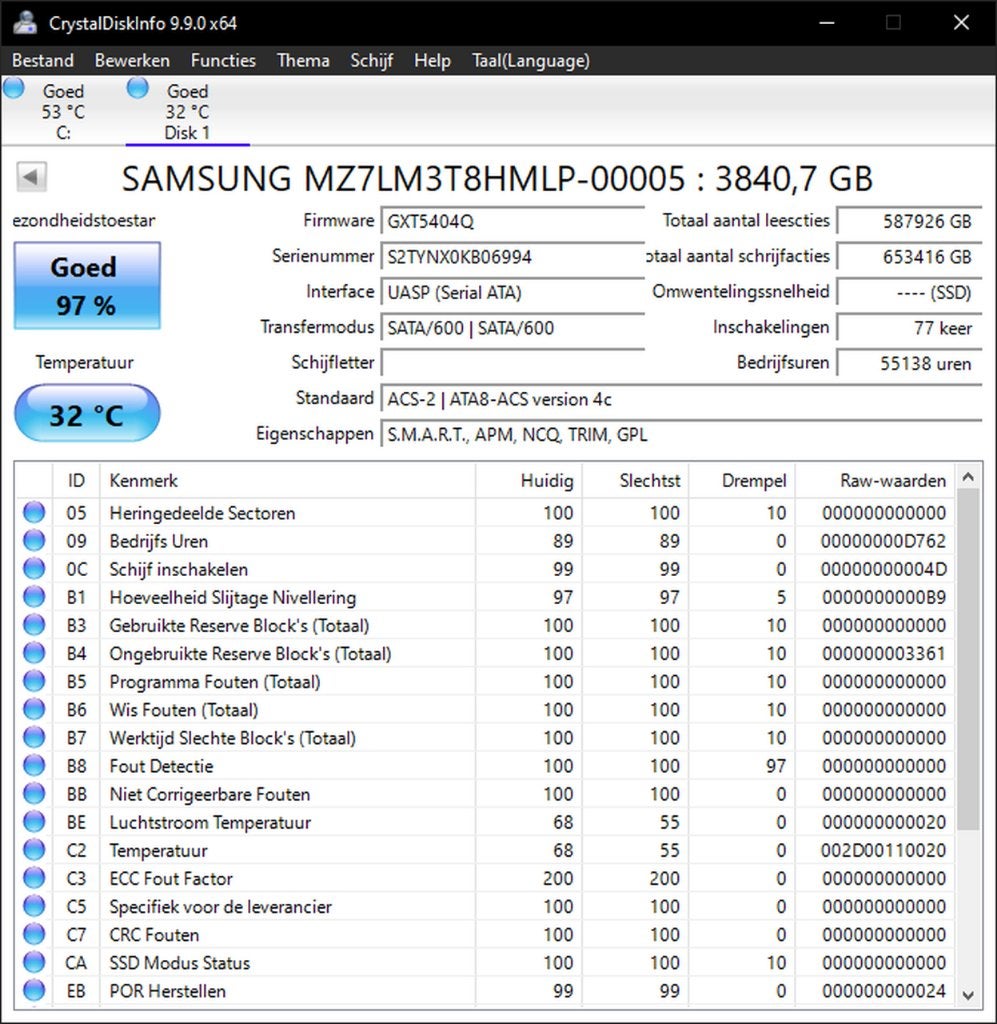
Task: Click the Eigenschappen field with S.M.A.R.T.
Action: tap(681, 434)
